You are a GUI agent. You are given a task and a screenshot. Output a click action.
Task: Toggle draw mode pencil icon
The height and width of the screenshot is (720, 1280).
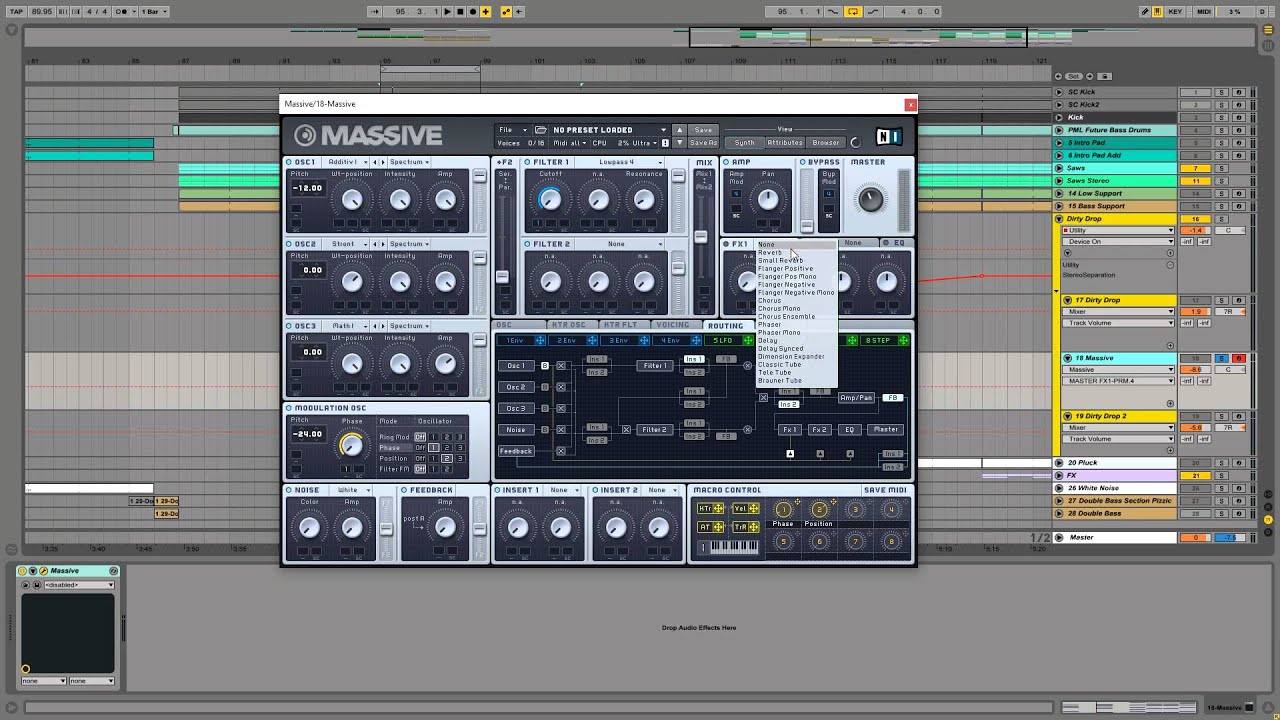[1145, 12]
